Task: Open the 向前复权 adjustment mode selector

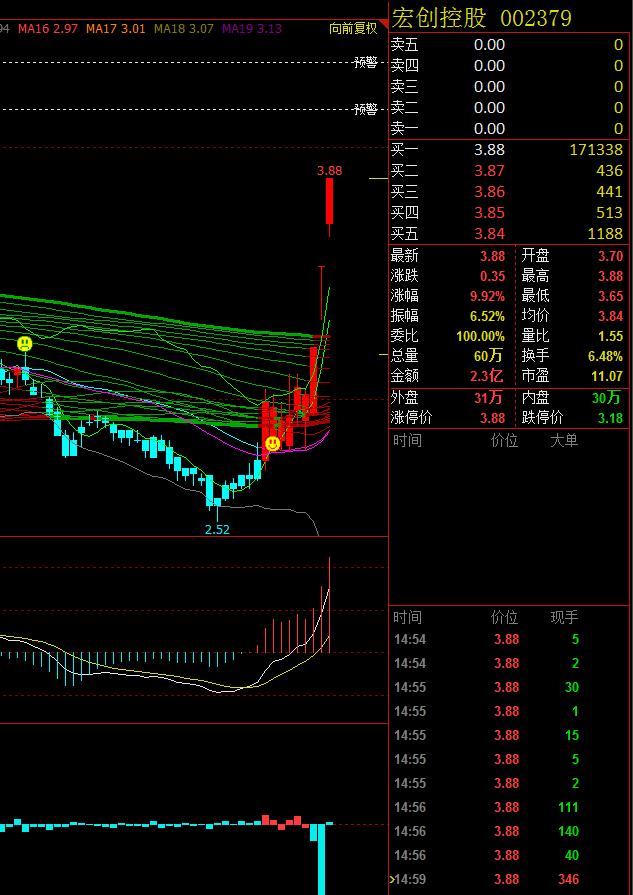Action: pos(352,29)
